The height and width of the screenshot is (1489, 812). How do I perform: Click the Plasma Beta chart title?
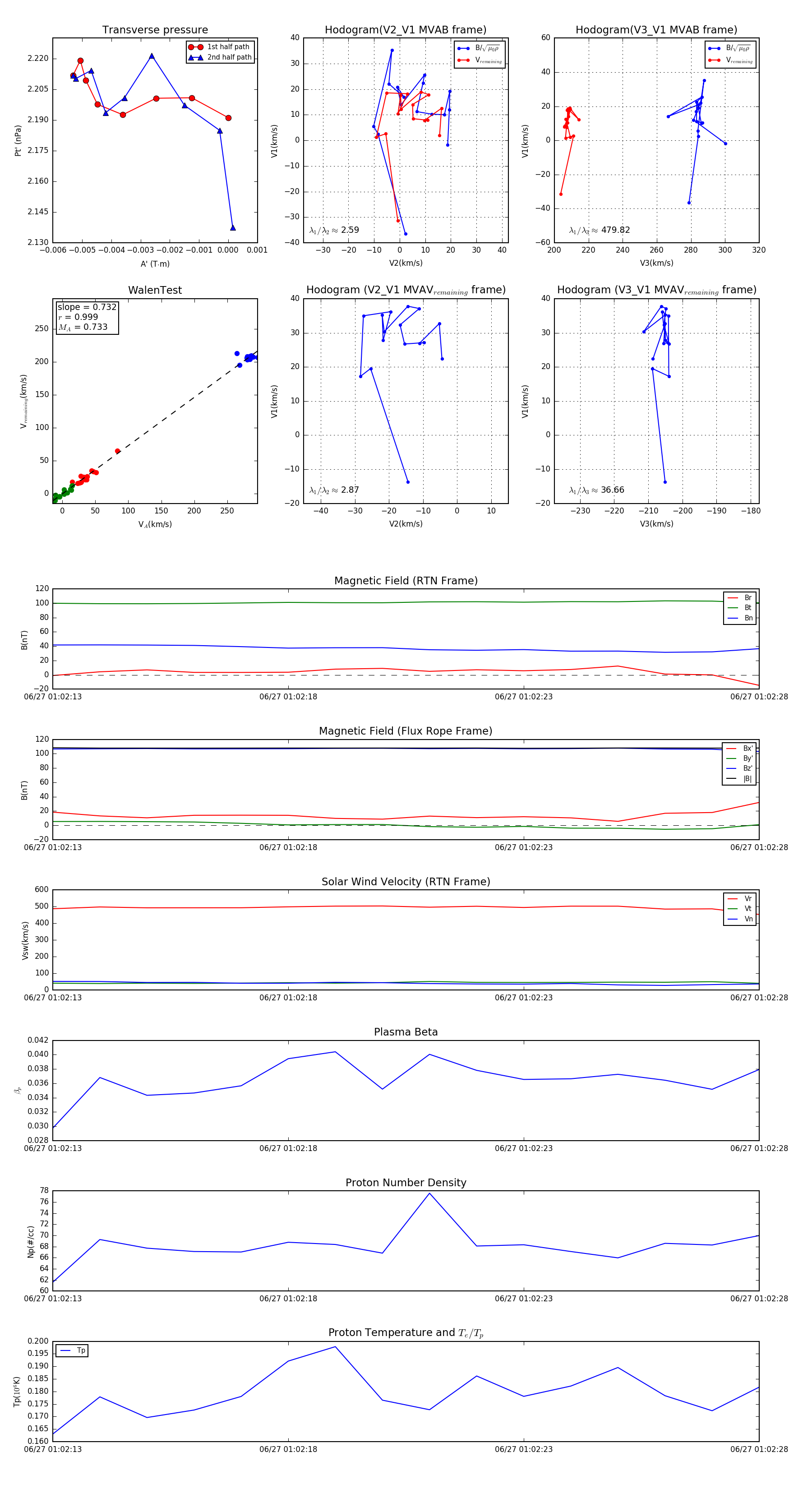point(406,1032)
